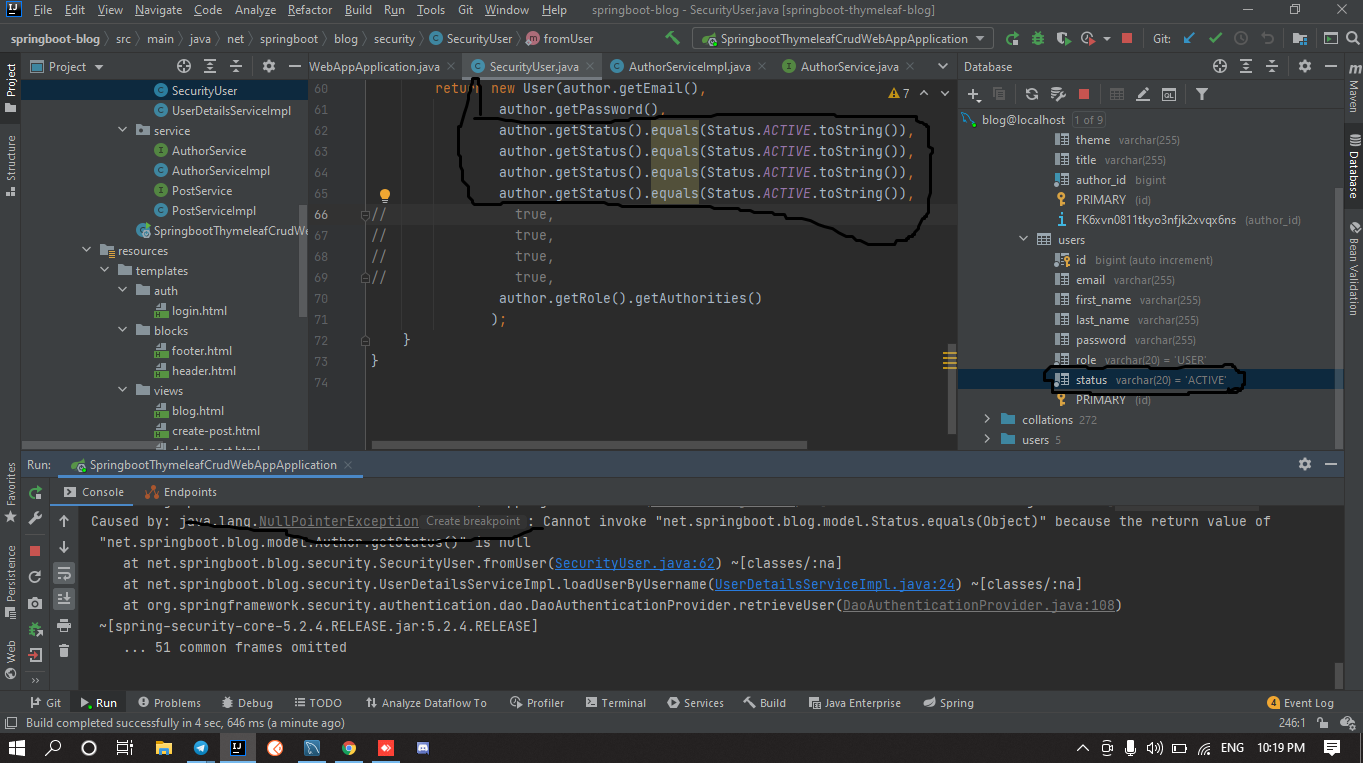Click the Git Update Project blue arrow

(1189, 39)
